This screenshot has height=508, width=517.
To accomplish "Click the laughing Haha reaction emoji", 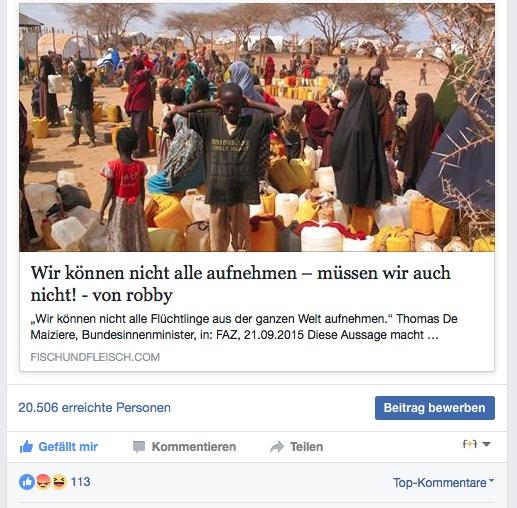I will (x=59, y=482).
